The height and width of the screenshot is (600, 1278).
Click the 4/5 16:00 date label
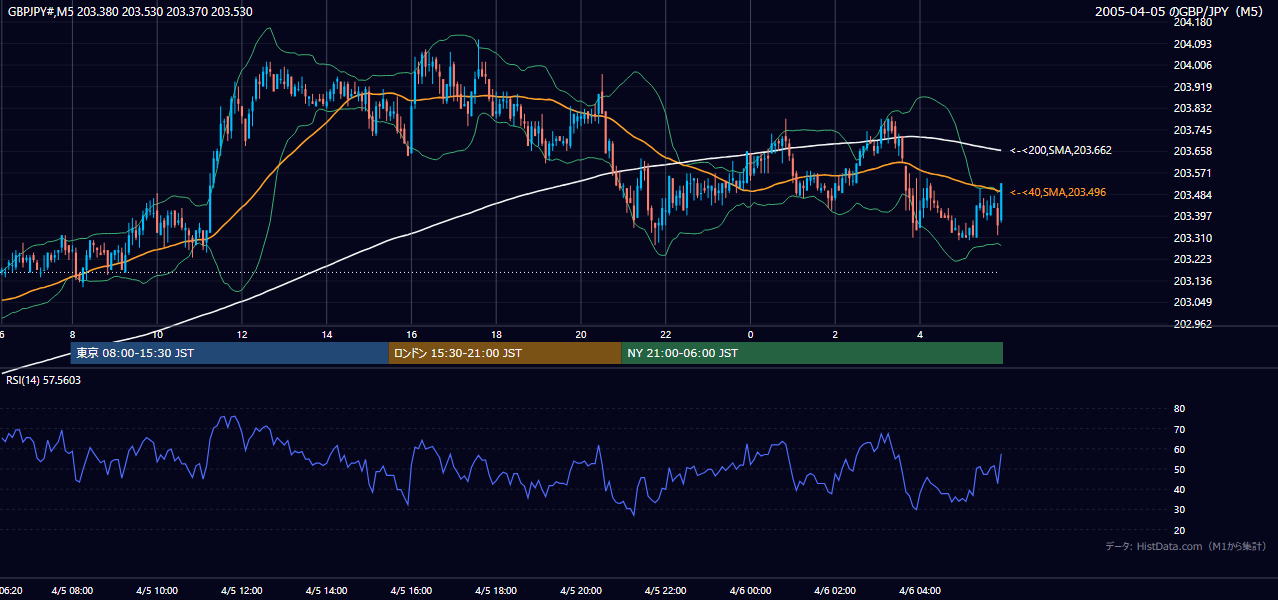(411, 591)
